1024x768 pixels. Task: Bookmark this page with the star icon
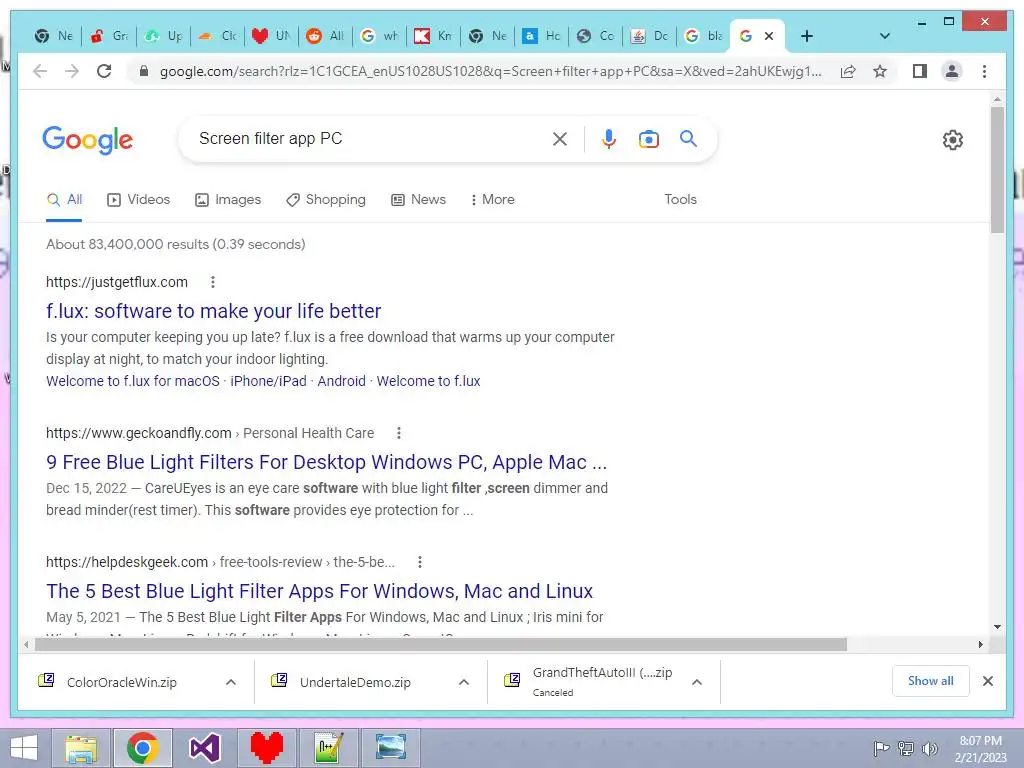coord(880,71)
